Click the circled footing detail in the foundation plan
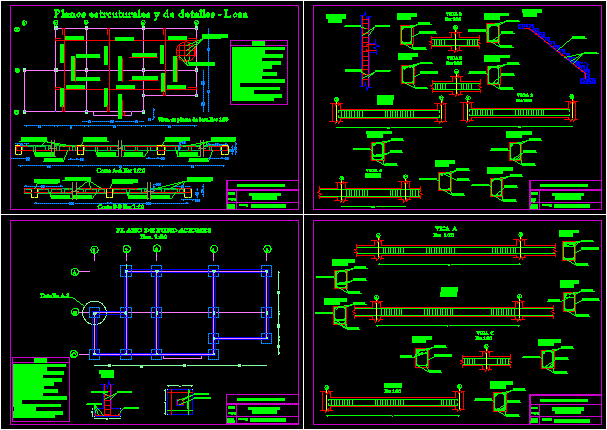 pos(95,314)
